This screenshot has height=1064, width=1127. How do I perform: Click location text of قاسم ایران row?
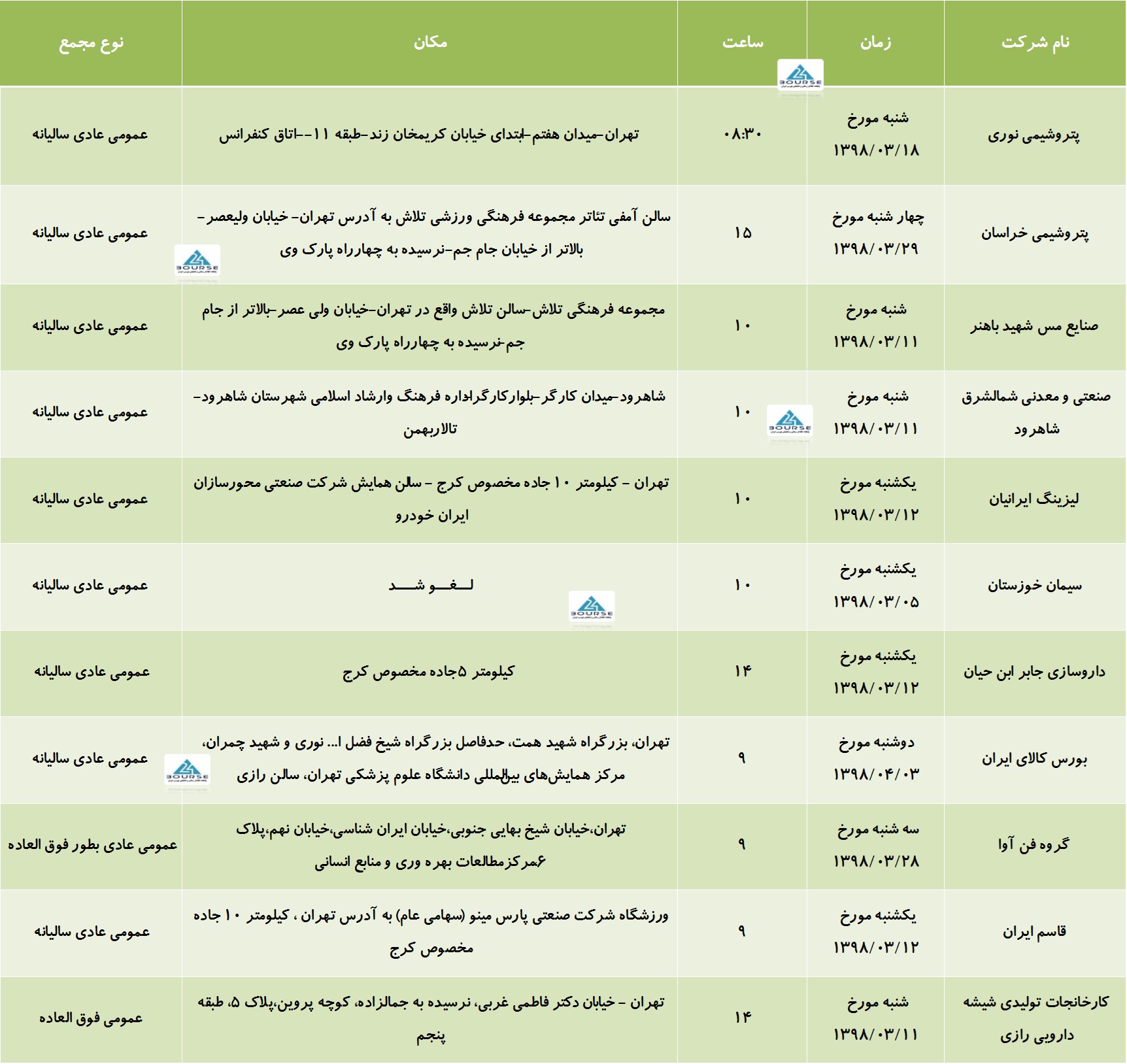(x=431, y=932)
